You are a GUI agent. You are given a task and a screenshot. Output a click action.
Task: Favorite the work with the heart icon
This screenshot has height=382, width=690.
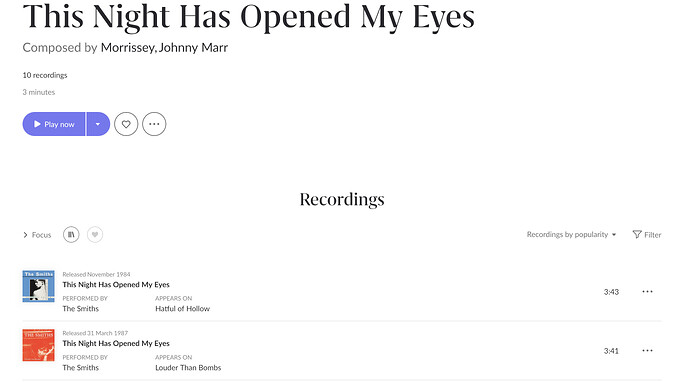pyautogui.click(x=126, y=124)
